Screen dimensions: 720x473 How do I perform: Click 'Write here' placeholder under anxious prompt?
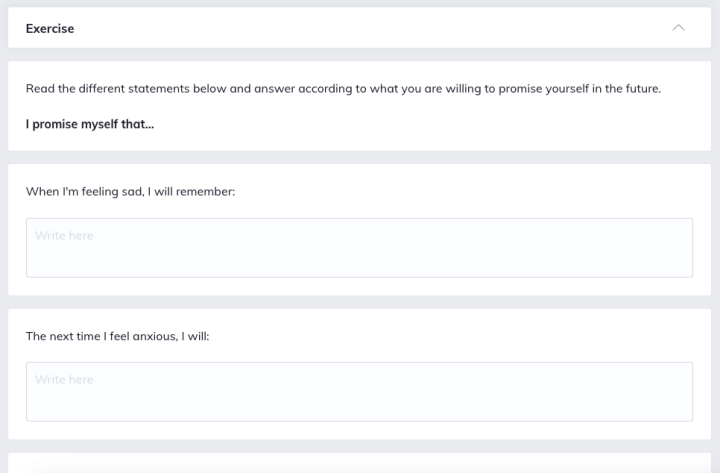64,380
